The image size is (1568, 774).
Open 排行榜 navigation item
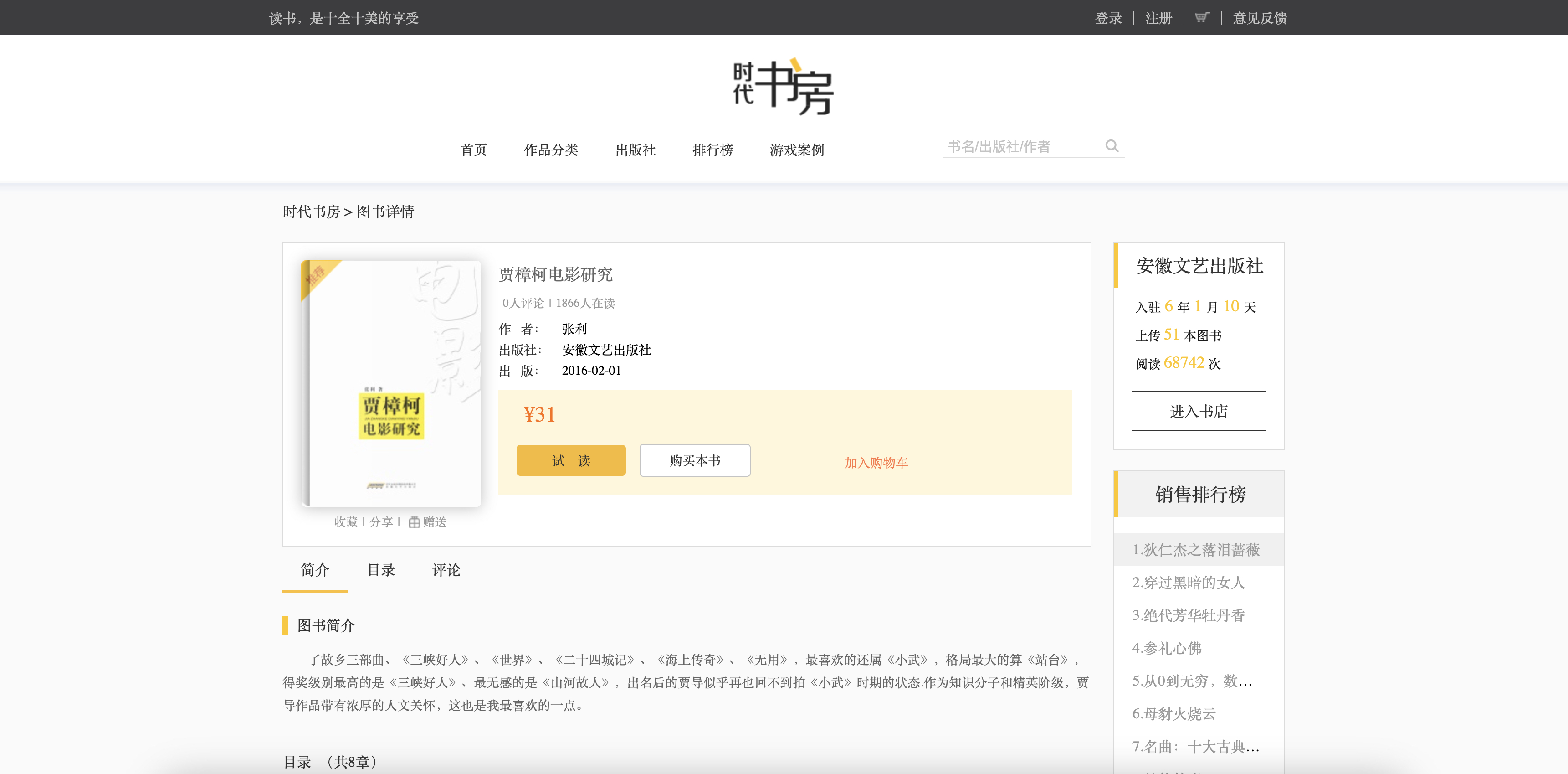pyautogui.click(x=713, y=150)
